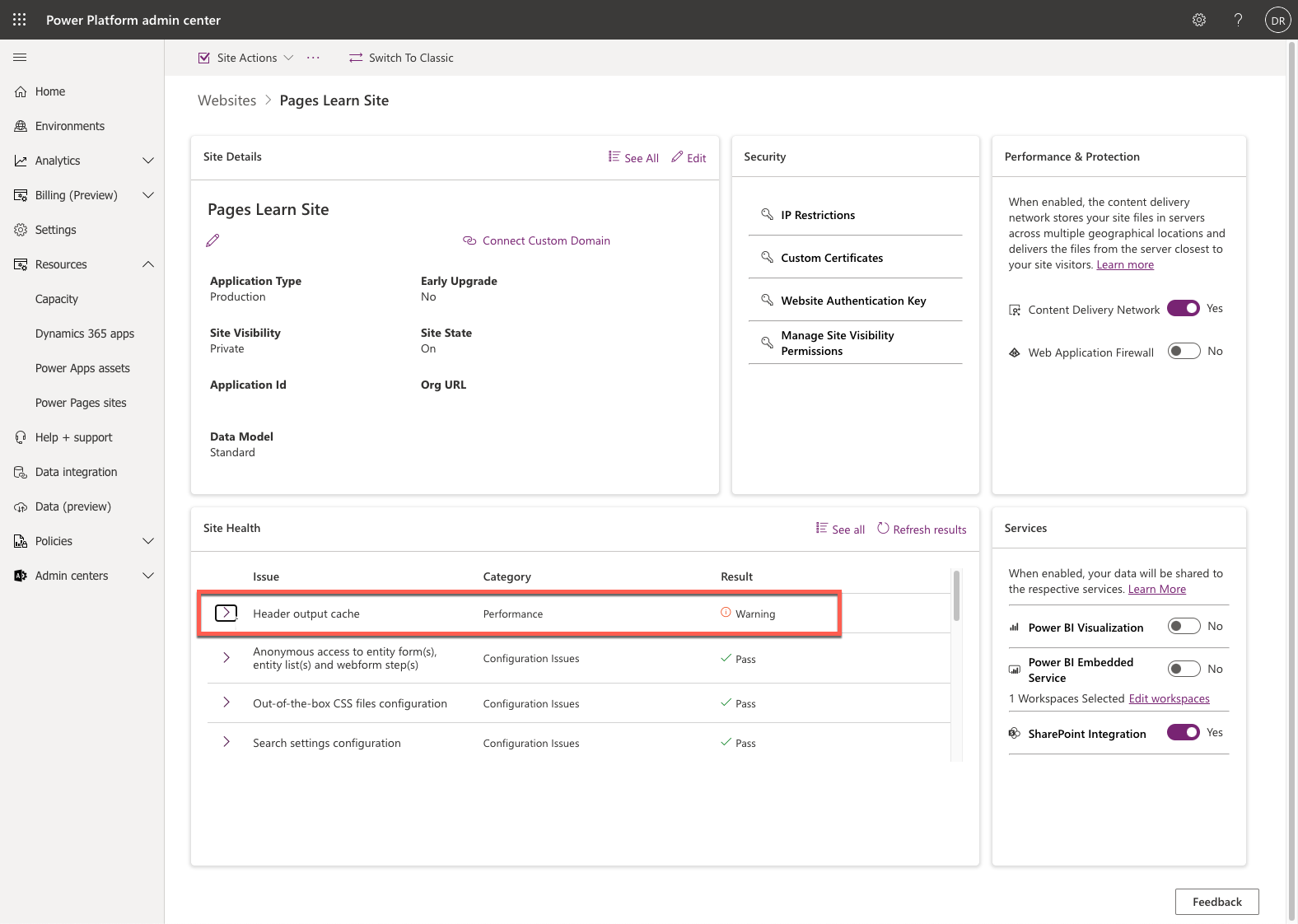Turn off SharePoint Integration toggle
Viewport: 1298px width, 924px height.
click(x=1184, y=732)
